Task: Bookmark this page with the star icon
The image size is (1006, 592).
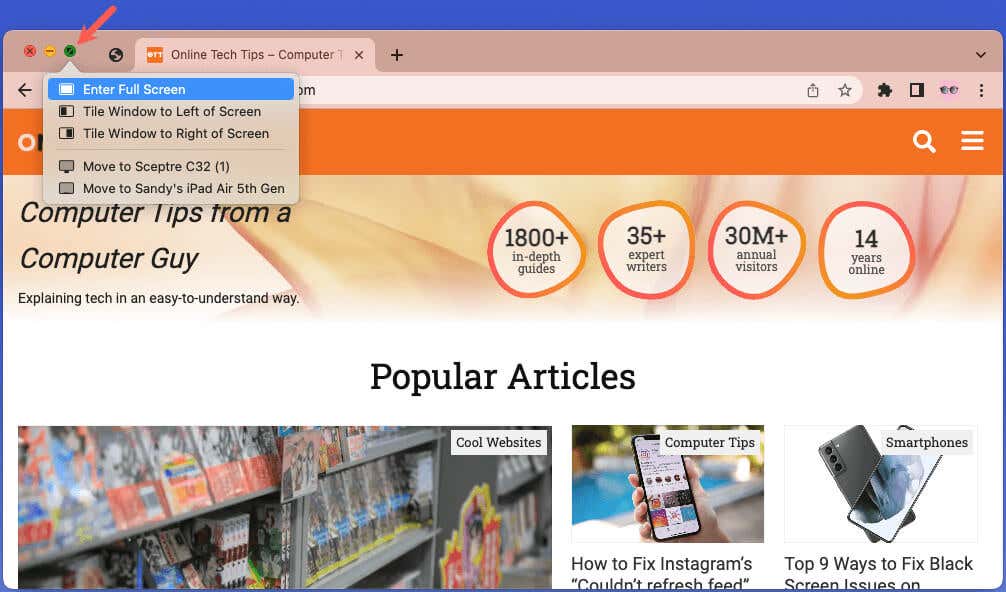Action: (x=845, y=90)
